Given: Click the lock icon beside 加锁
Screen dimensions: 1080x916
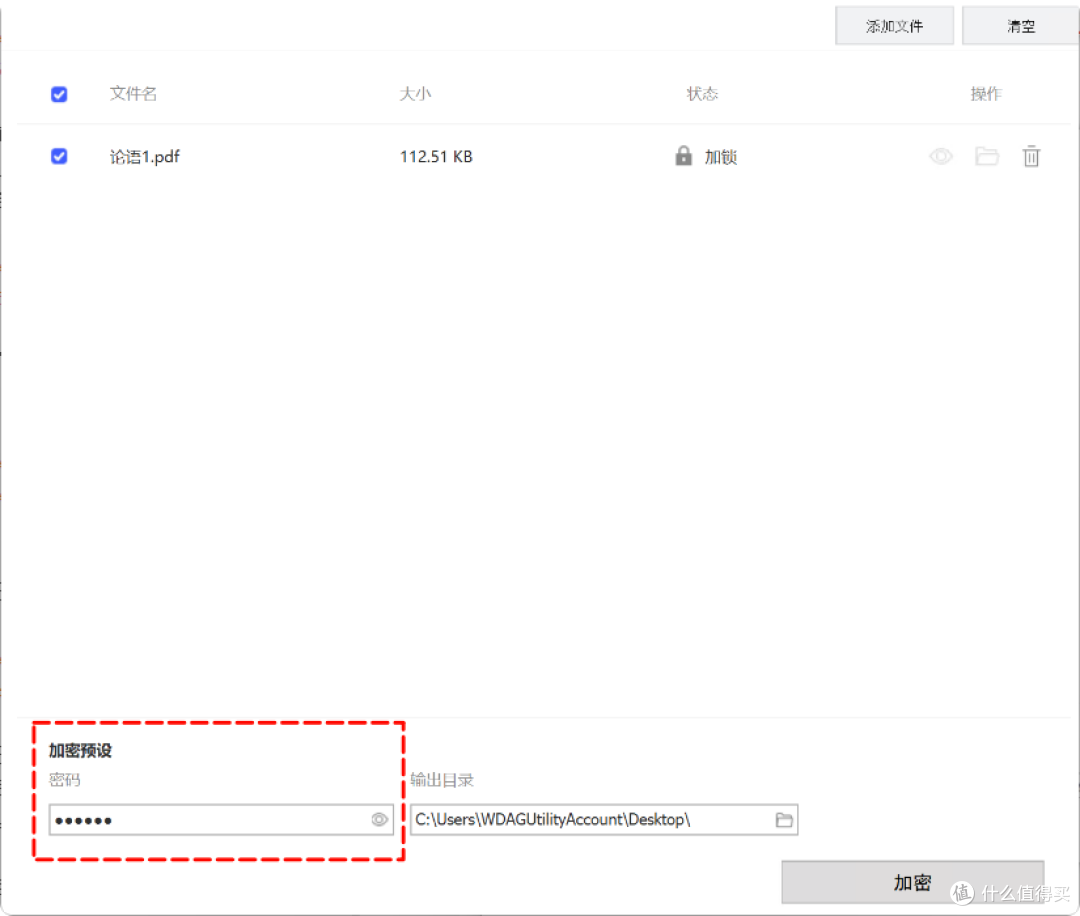Looking at the screenshot, I should click(683, 156).
